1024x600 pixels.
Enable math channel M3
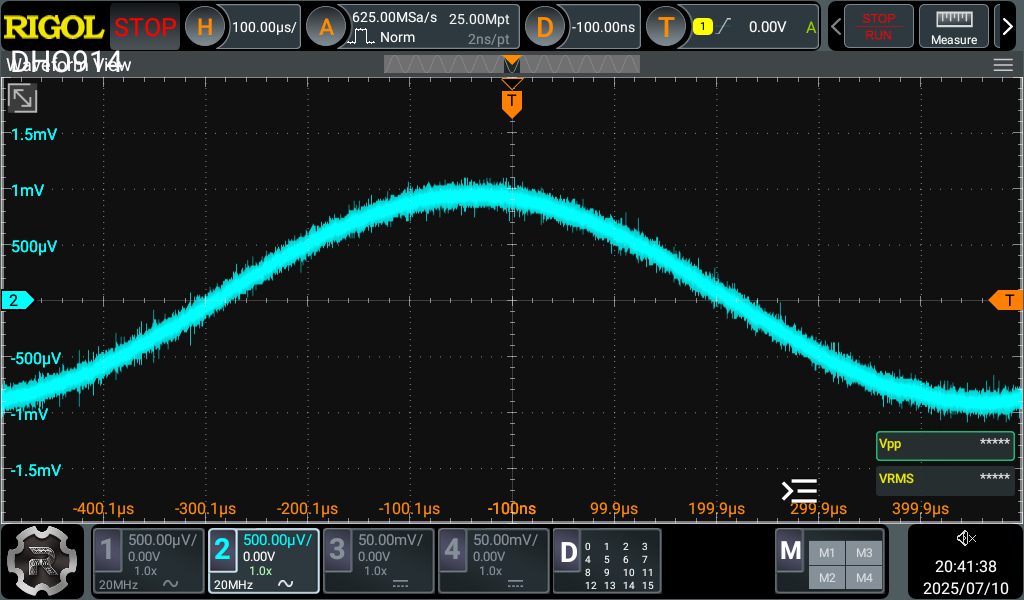click(x=864, y=553)
